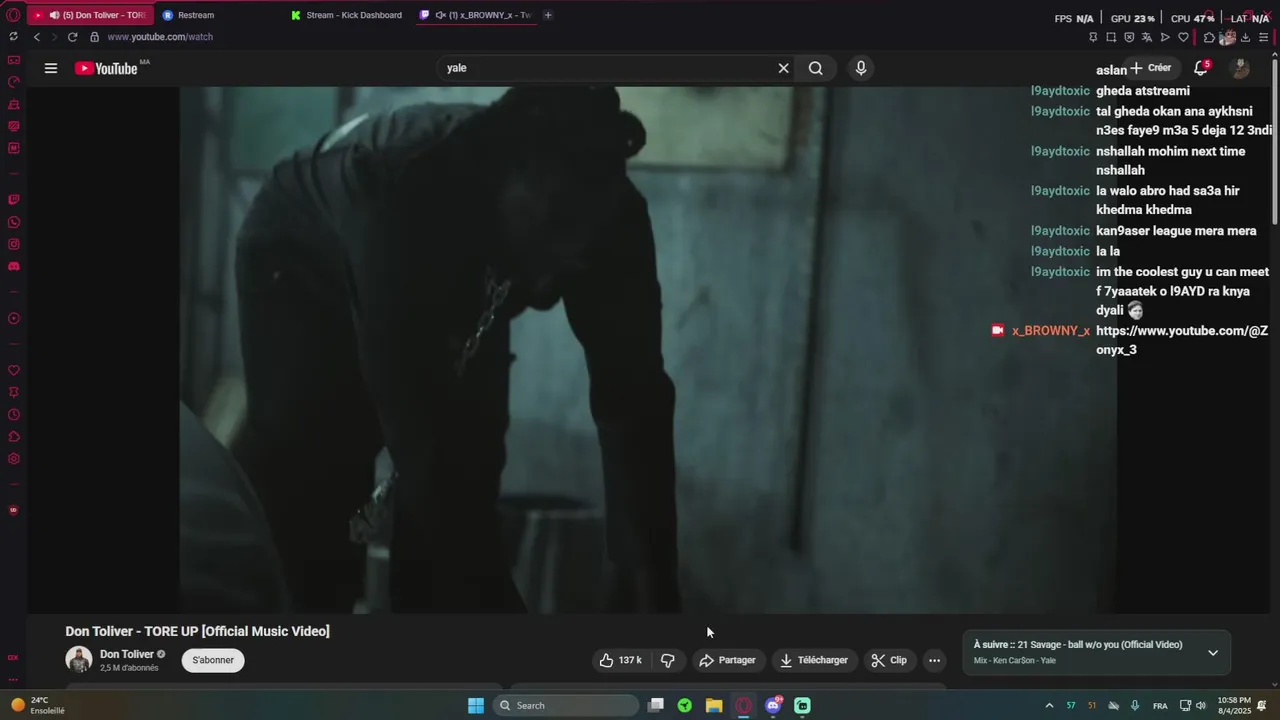Reload the page with the refresh button

[73, 37]
